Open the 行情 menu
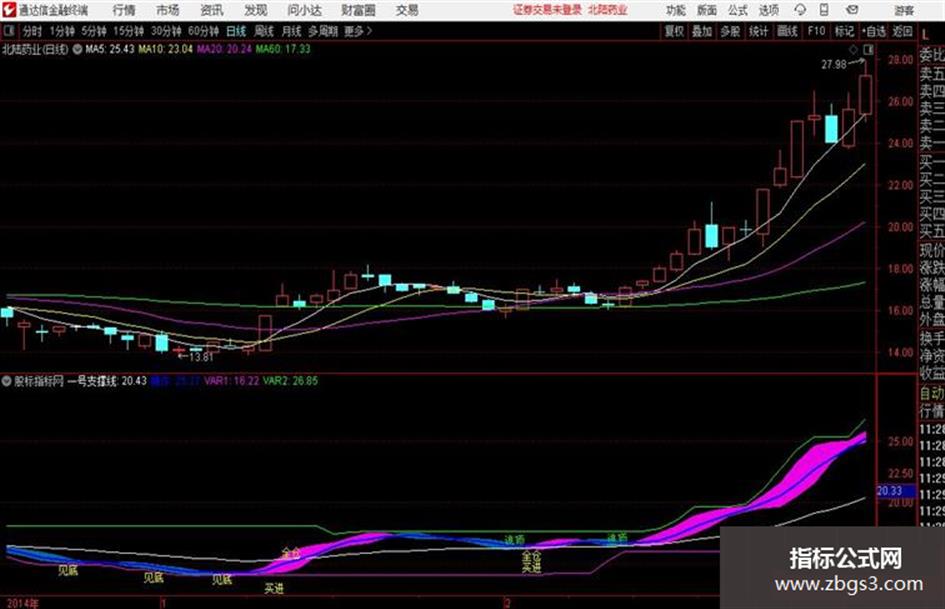This screenshot has height=609, width=945. 124,10
